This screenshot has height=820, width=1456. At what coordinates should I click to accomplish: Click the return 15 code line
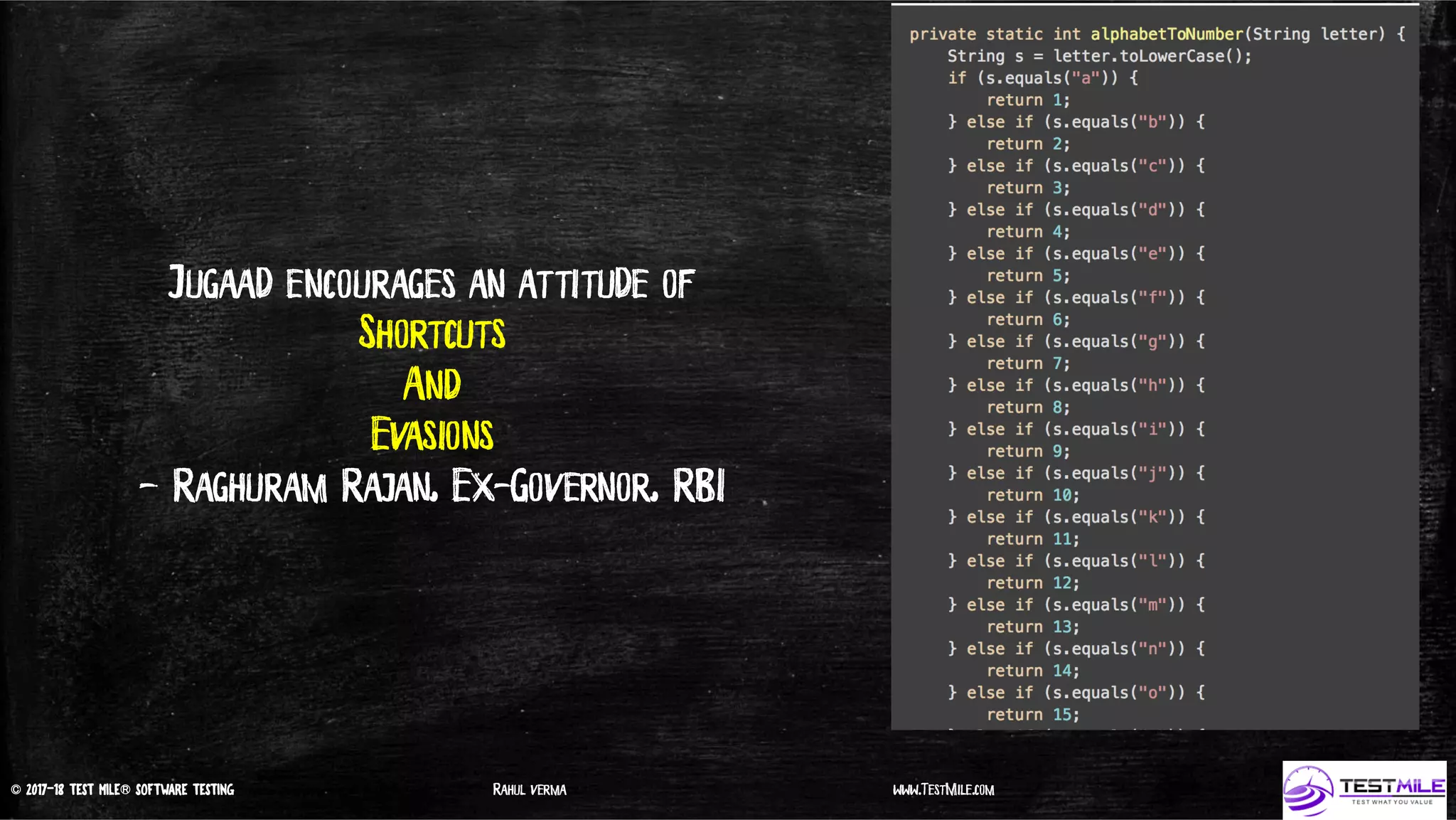[1032, 715]
